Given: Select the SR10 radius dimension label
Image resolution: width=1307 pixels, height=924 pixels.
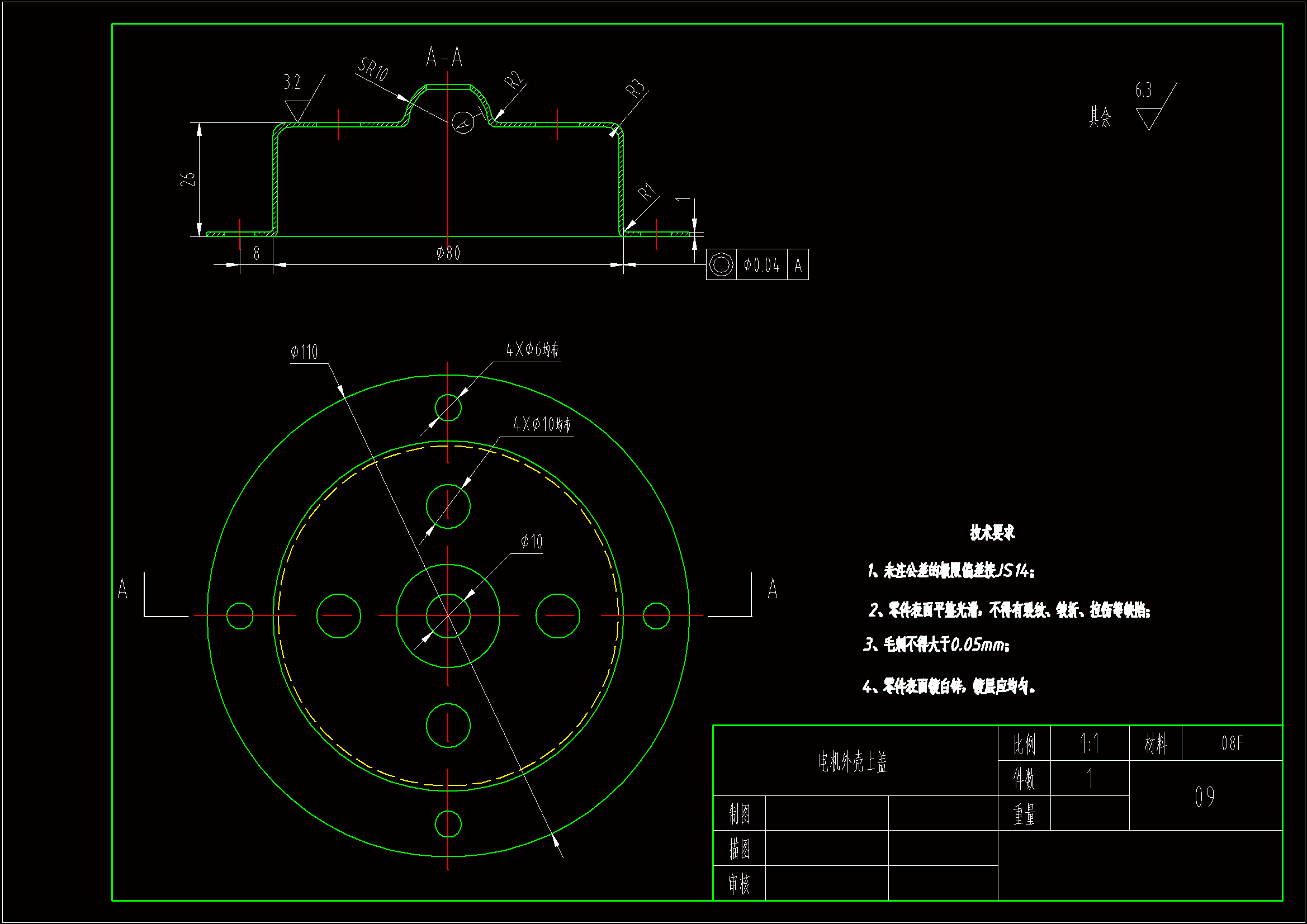Looking at the screenshot, I should (373, 69).
